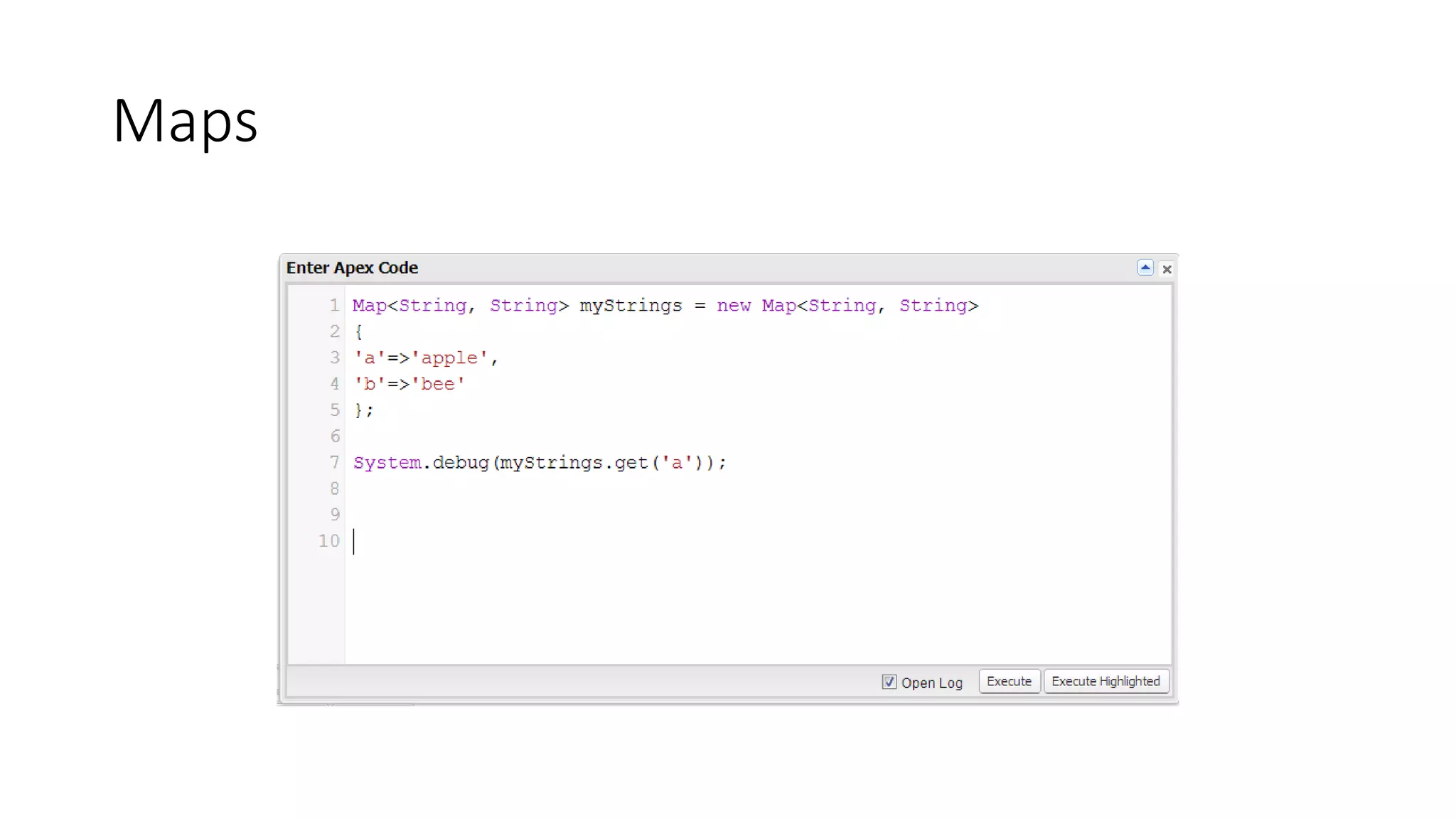Viewport: 1456px width, 819px height.
Task: Click the closing brace on line 5
Action: pos(358,410)
